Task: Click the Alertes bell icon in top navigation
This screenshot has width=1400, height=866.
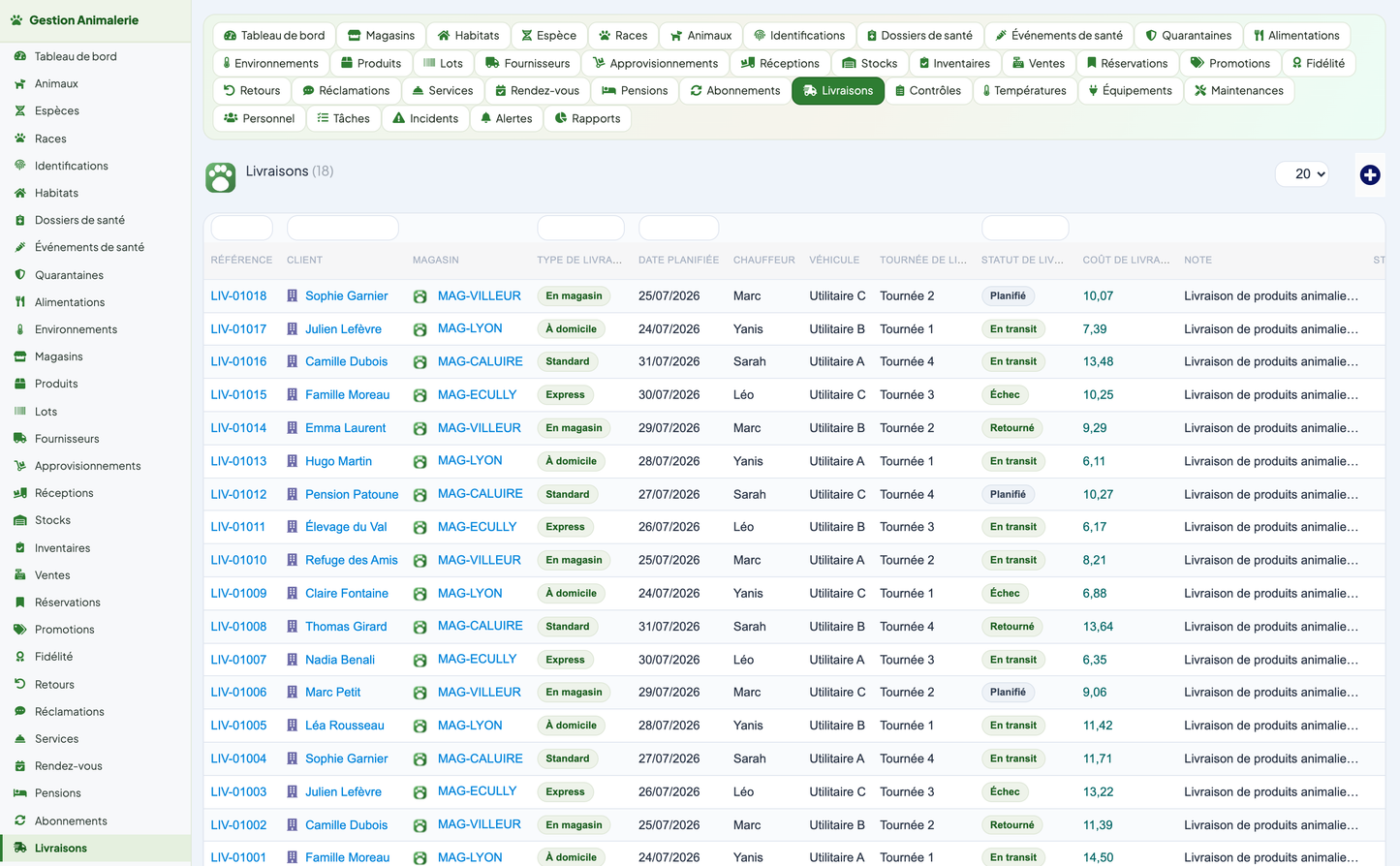Action: click(486, 118)
